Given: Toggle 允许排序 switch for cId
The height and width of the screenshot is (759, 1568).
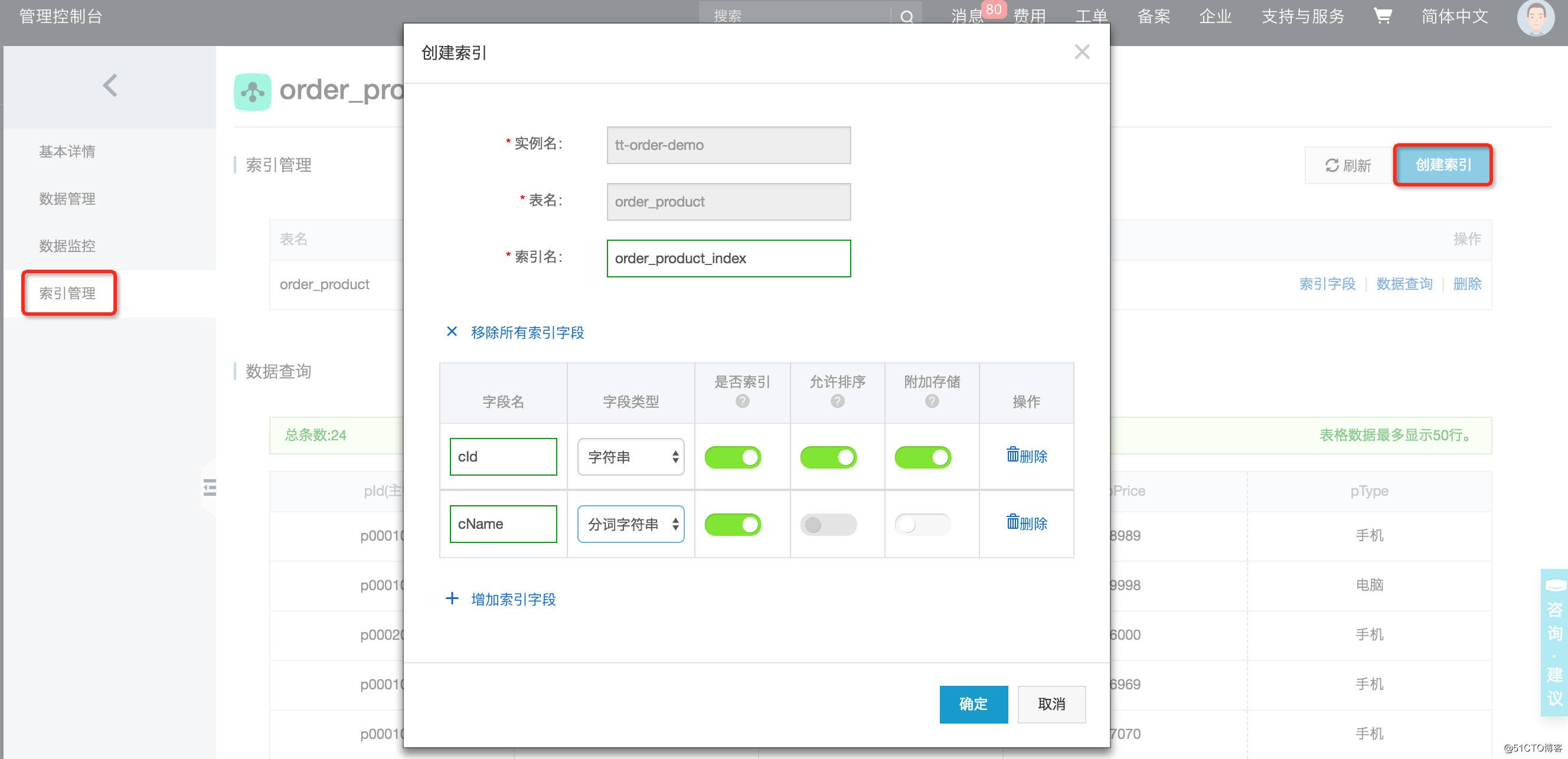Looking at the screenshot, I should click(x=828, y=457).
